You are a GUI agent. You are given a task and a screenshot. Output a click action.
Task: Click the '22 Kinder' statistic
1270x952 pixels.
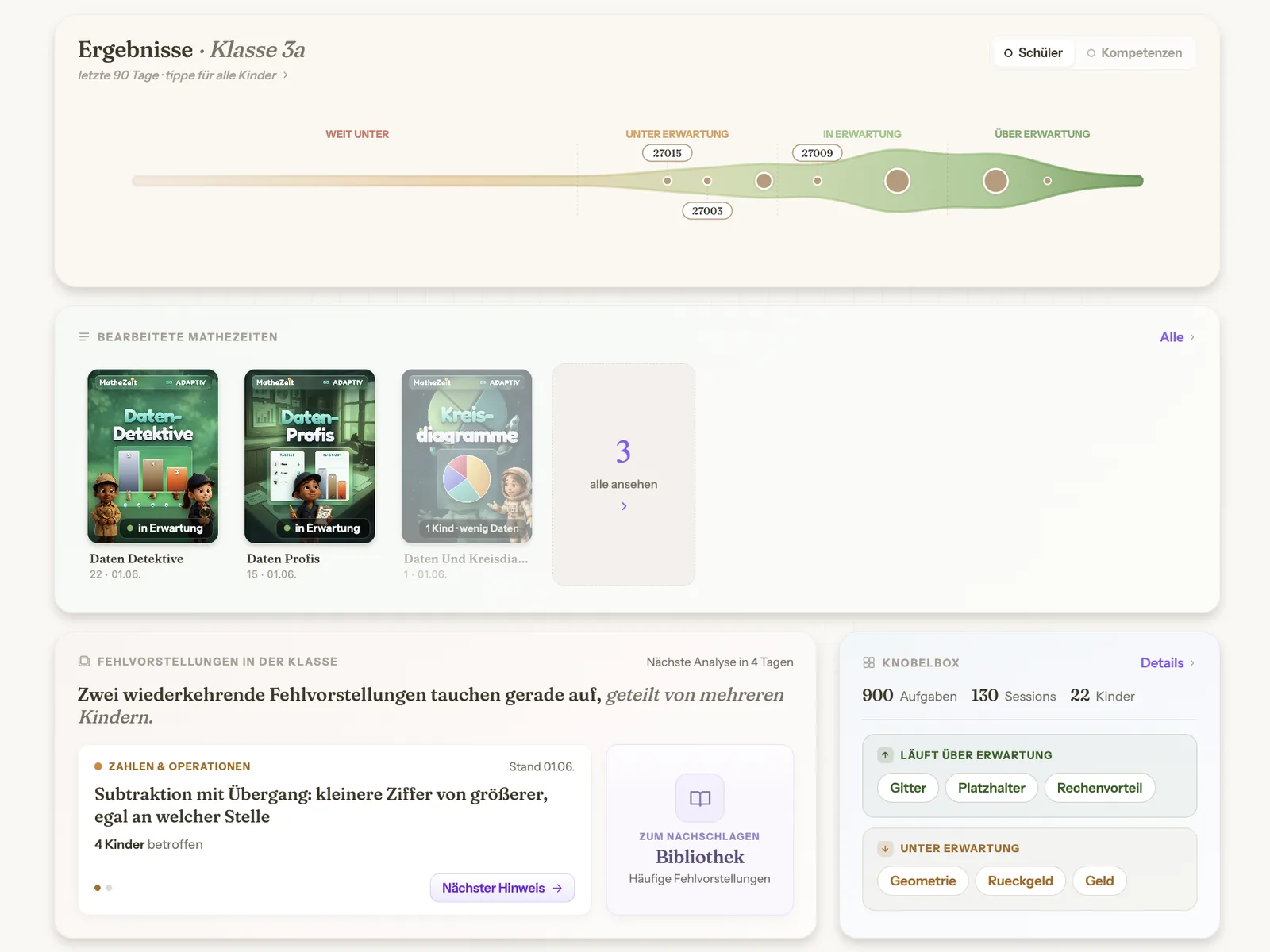[x=1103, y=696]
